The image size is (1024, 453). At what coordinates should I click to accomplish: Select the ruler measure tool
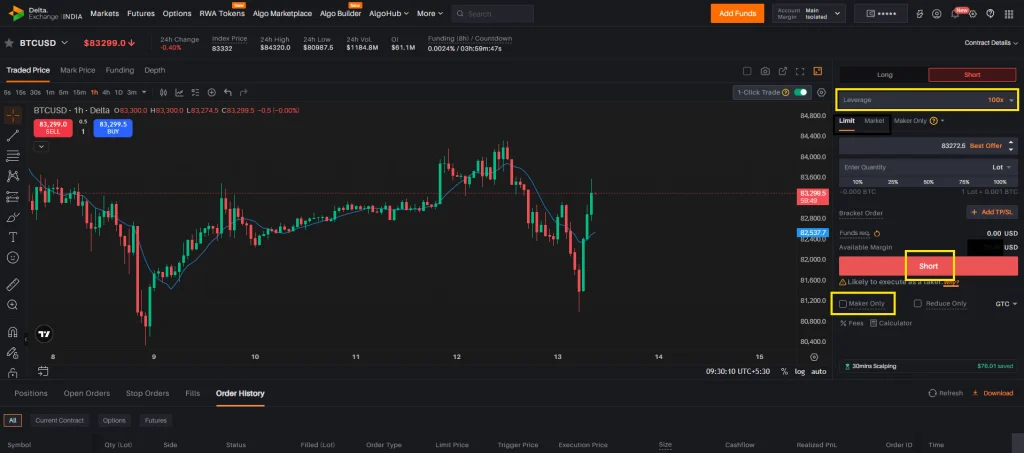click(13, 285)
